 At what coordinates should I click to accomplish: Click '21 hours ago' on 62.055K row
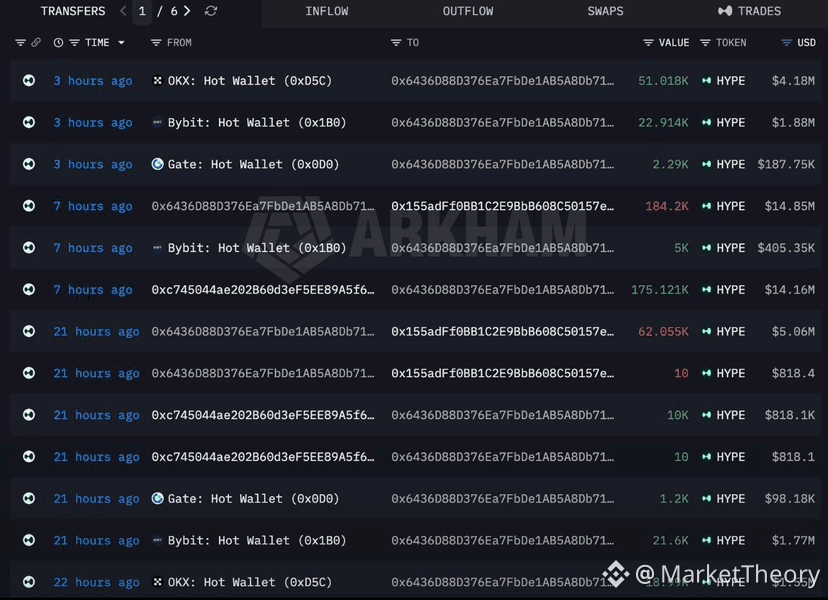pyautogui.click(x=97, y=332)
